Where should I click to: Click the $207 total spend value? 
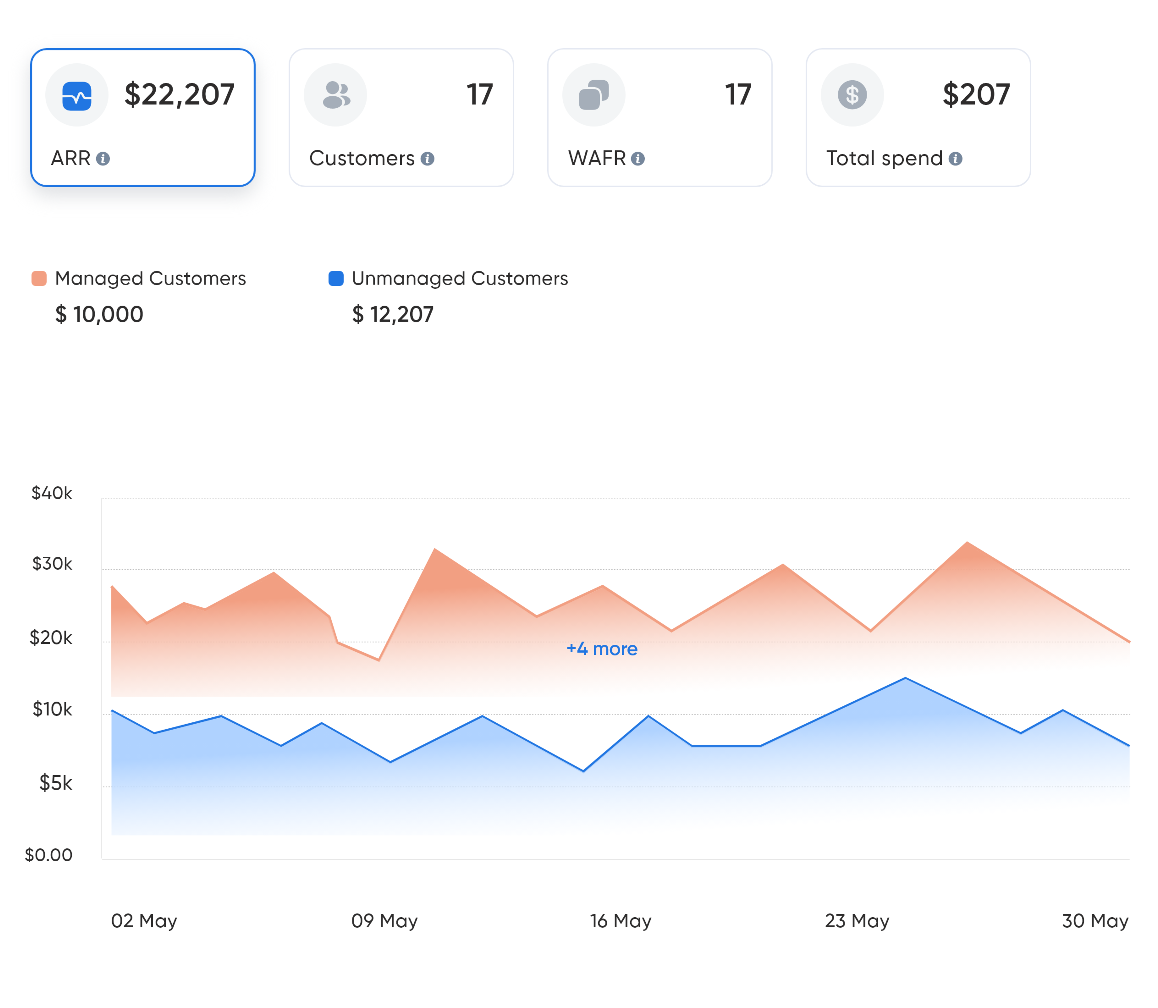click(x=976, y=95)
